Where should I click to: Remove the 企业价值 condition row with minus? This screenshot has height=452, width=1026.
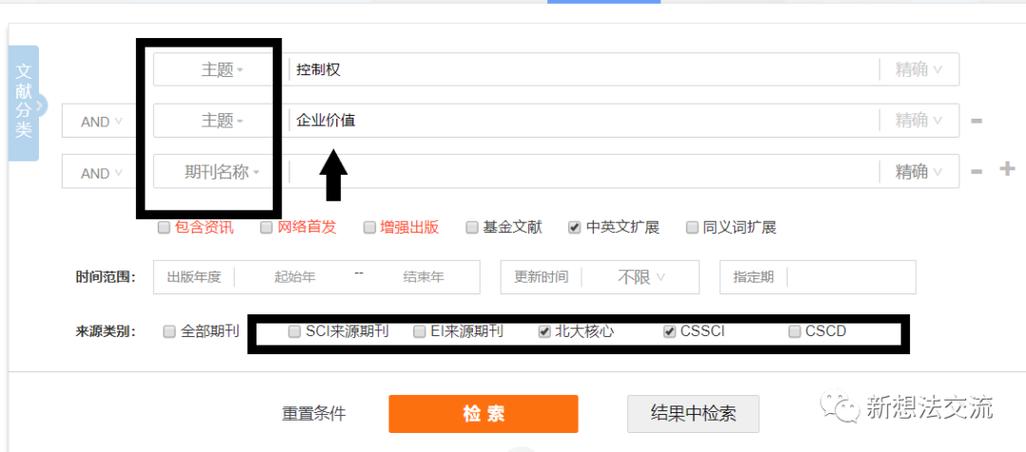click(x=976, y=121)
